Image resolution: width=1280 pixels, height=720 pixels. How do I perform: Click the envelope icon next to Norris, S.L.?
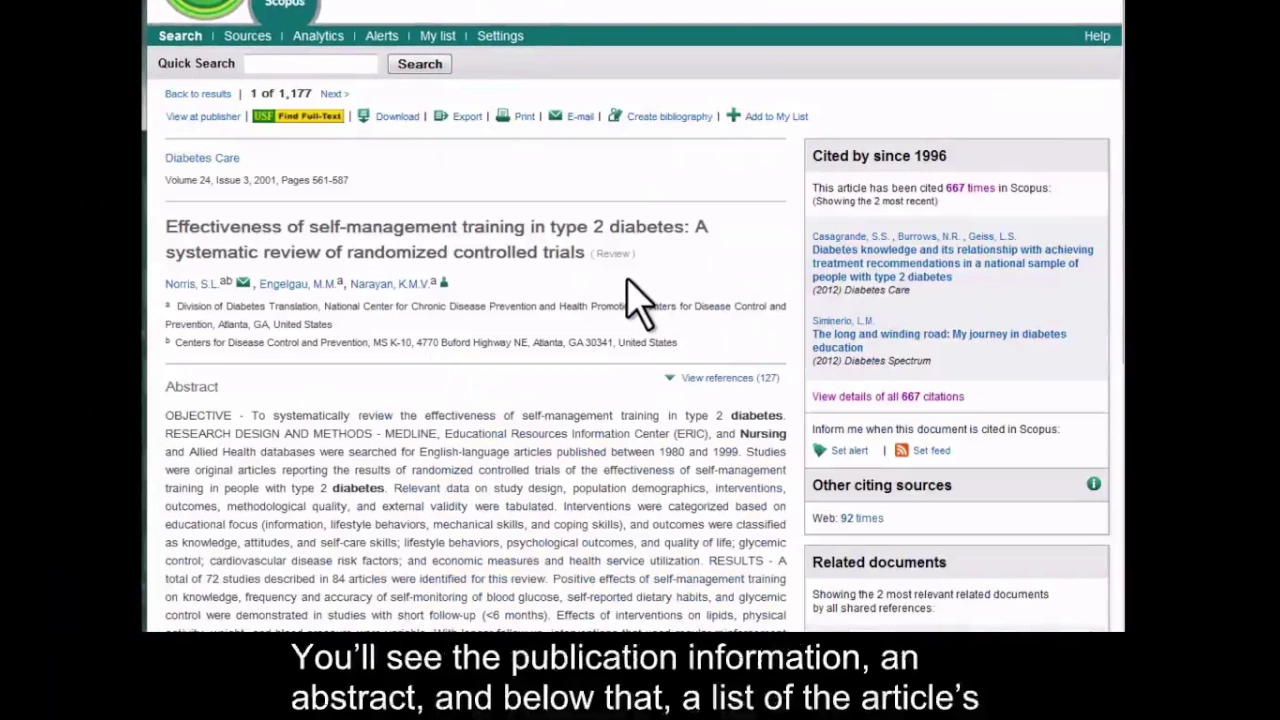(x=243, y=283)
